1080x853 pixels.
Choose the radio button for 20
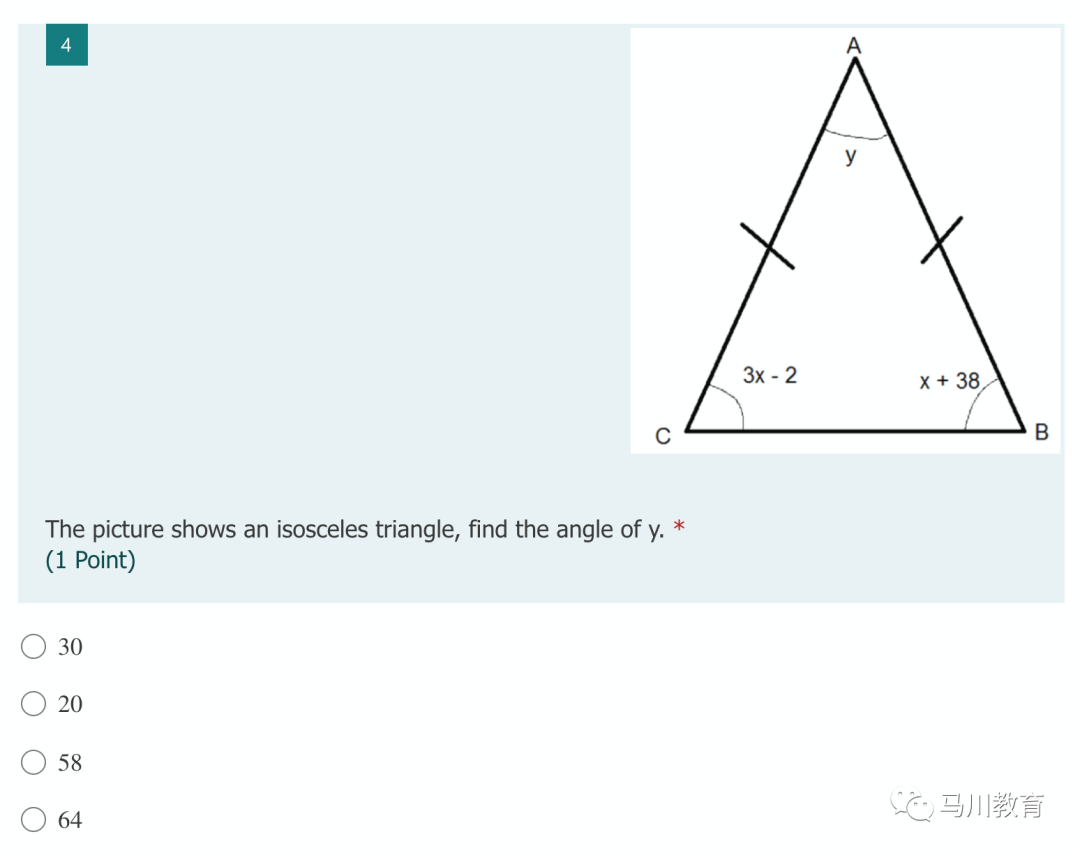click(x=34, y=704)
